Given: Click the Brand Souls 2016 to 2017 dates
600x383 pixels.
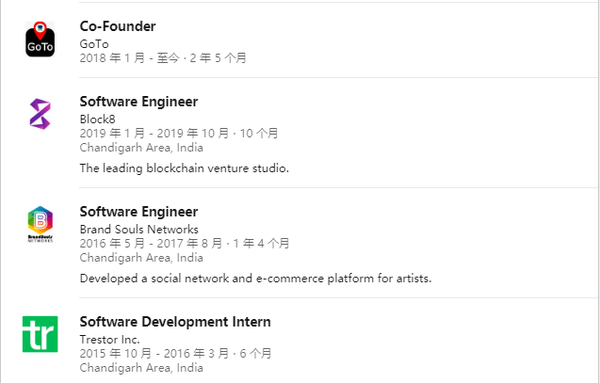Looking at the screenshot, I should [184, 244].
